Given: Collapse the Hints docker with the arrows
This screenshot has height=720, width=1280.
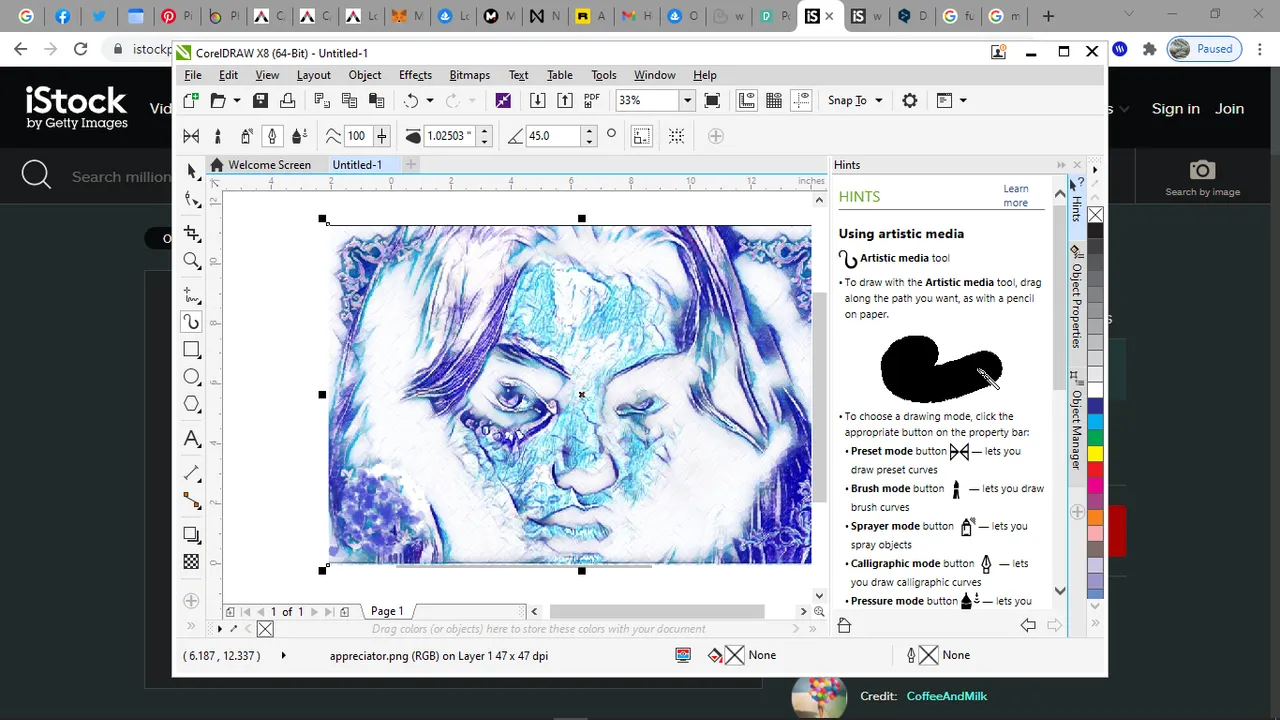Looking at the screenshot, I should pos(1061,165).
